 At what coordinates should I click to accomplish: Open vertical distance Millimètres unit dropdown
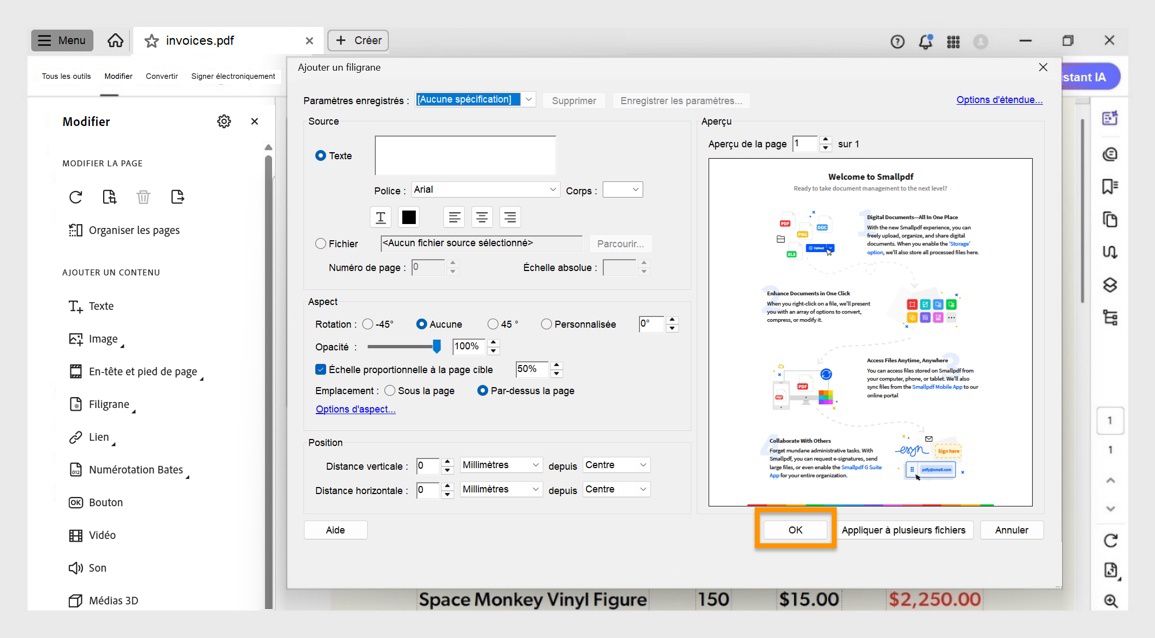click(x=501, y=466)
